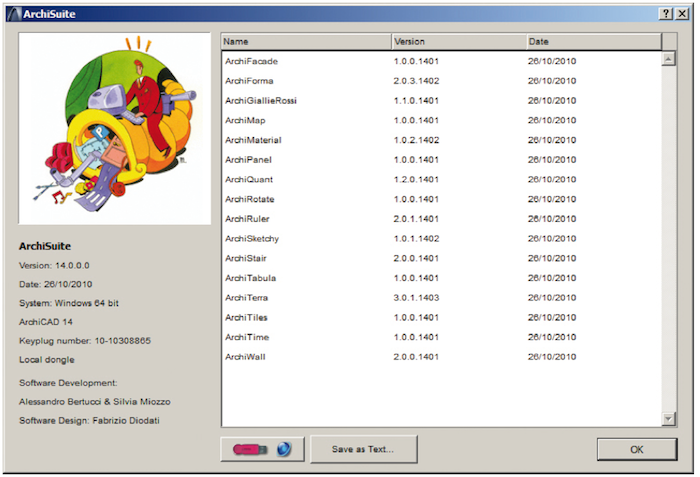The height and width of the screenshot is (477, 700).
Task: Click the date in the ArchiWall row
Action: click(552, 356)
